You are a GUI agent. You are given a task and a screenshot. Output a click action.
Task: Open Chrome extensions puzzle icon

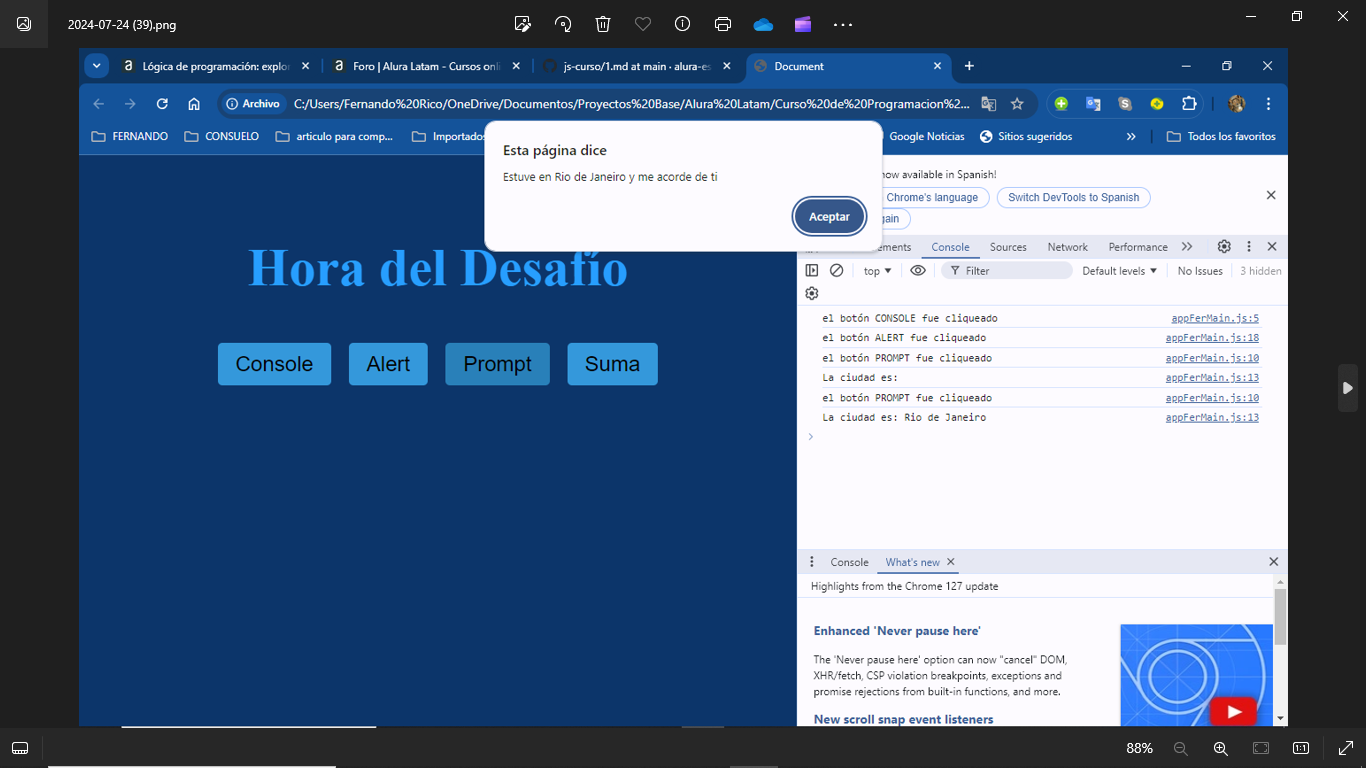pyautogui.click(x=1189, y=104)
